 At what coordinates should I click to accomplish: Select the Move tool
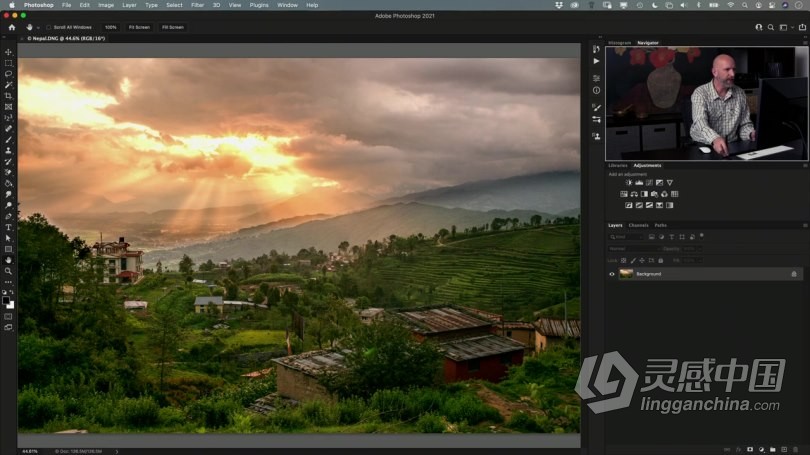click(9, 52)
